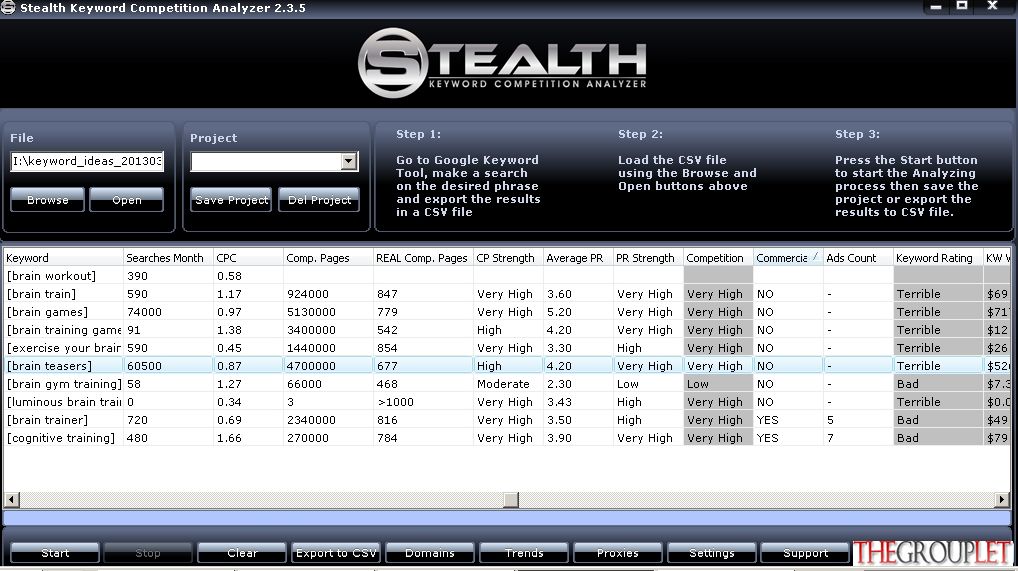Image resolution: width=1018 pixels, height=571 pixels.
Task: Select the [brain games] keyword
Action: [47, 312]
